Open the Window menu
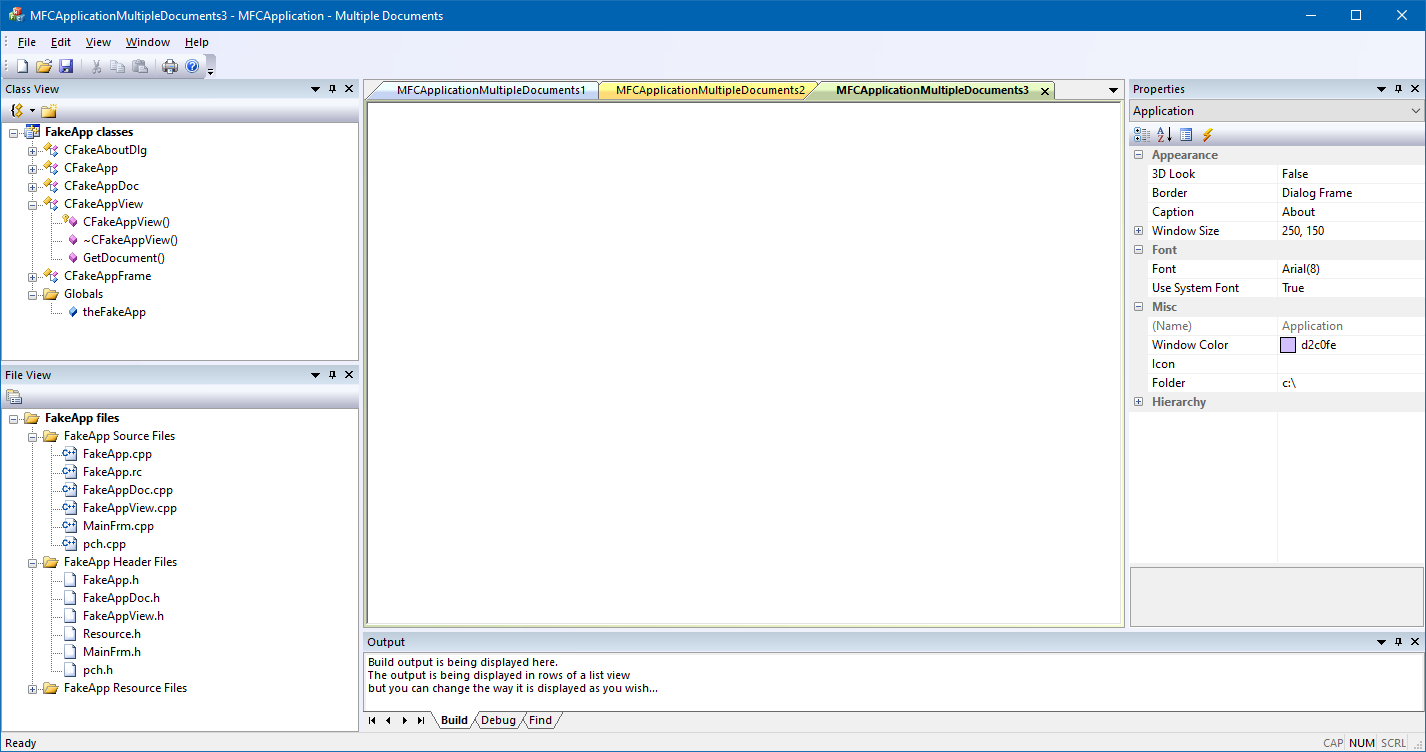 tap(147, 42)
